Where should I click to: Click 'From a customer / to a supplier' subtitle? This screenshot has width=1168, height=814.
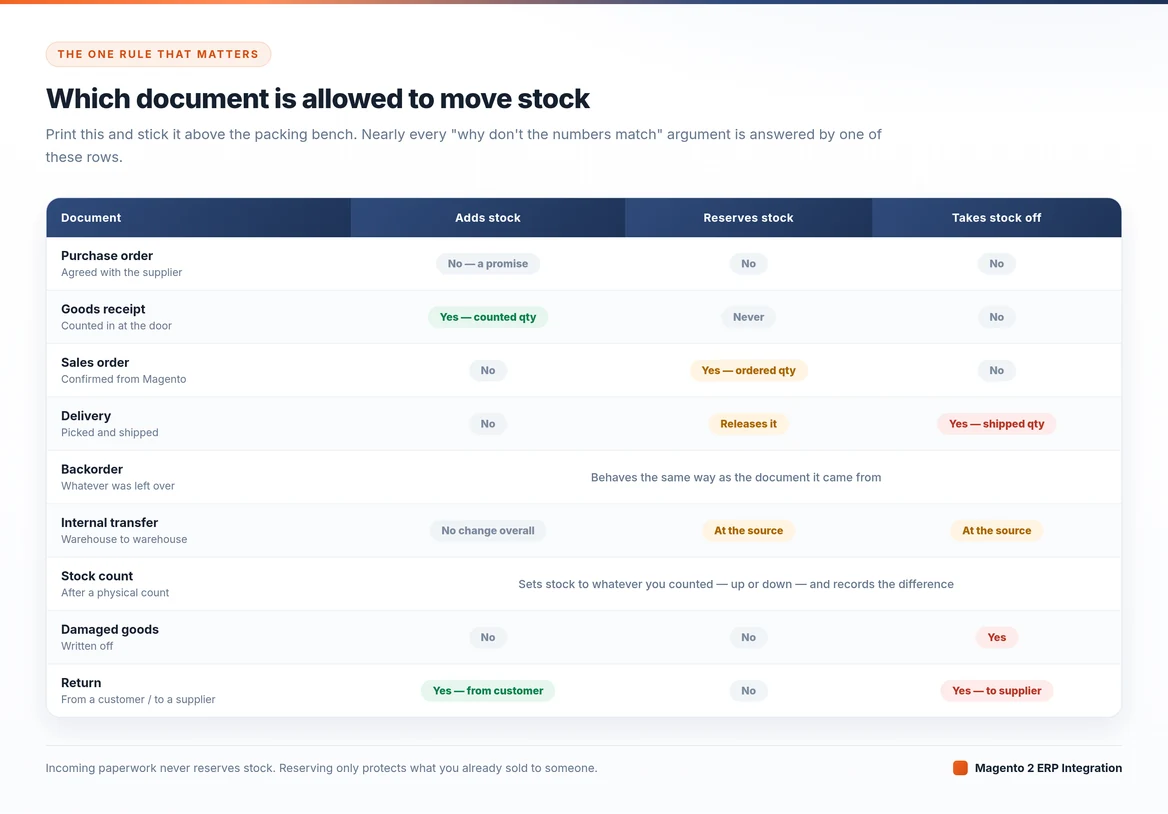pyautogui.click(x=138, y=699)
